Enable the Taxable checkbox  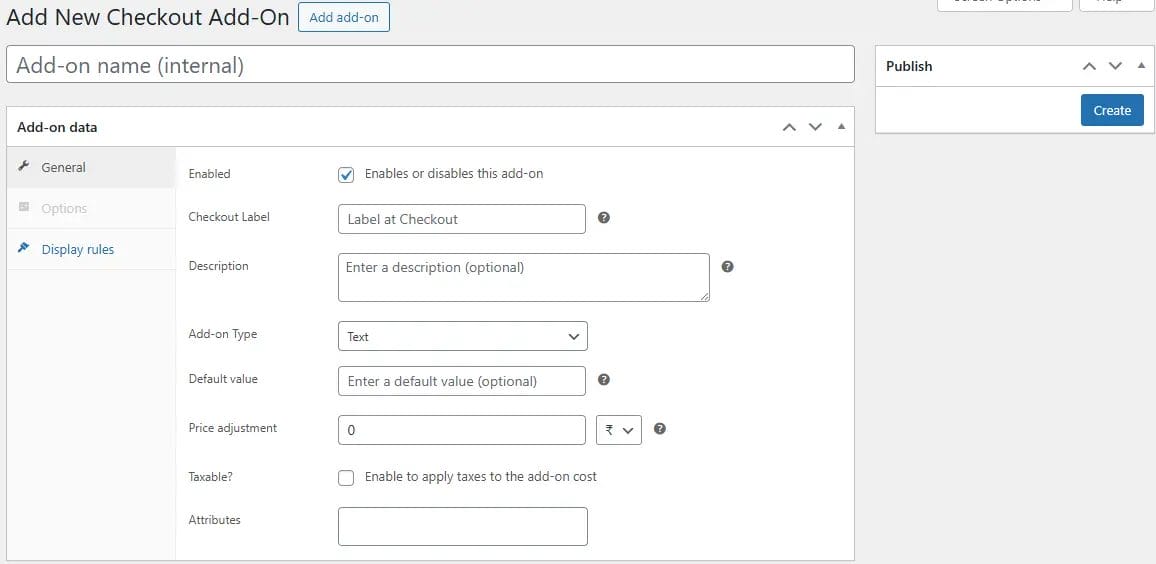pyautogui.click(x=346, y=478)
